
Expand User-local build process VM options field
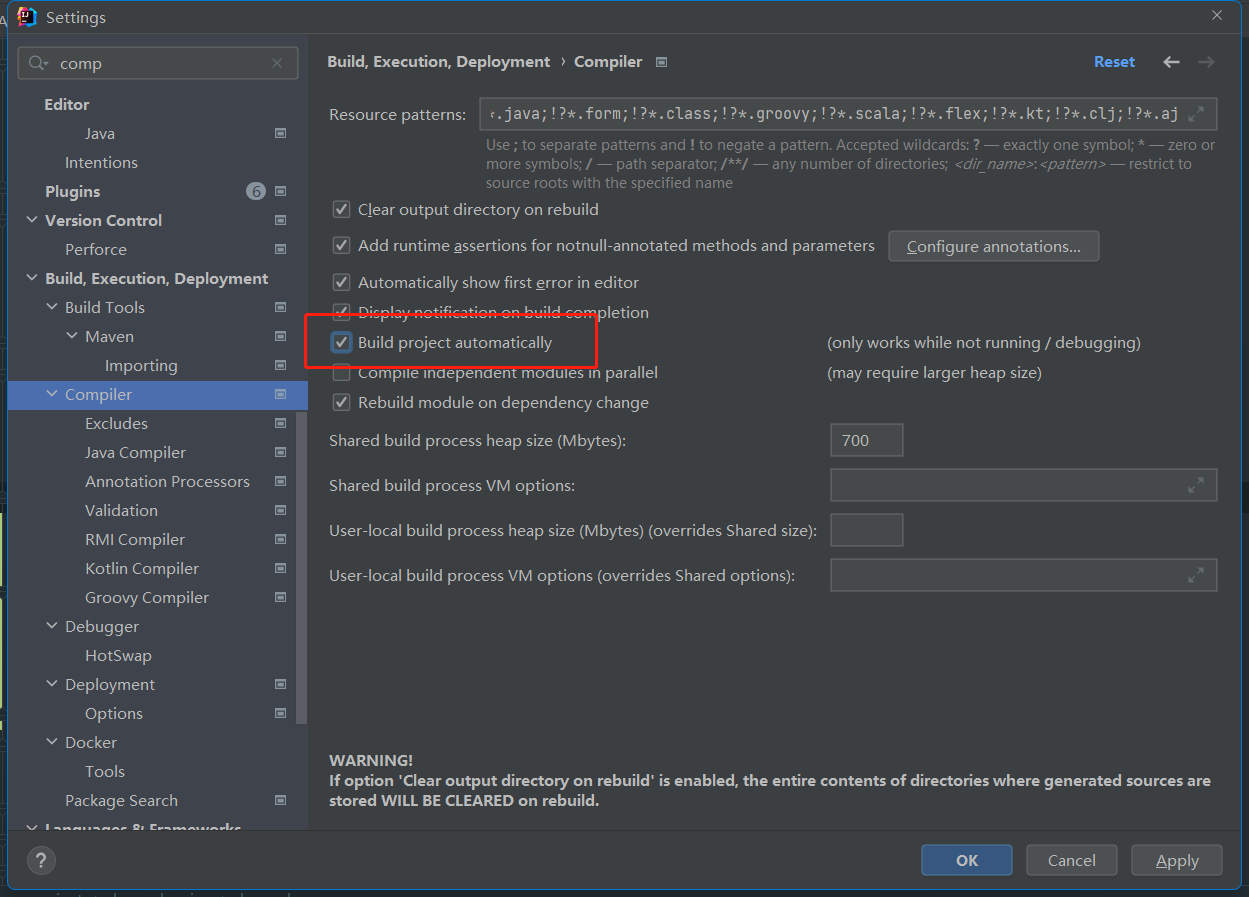pyautogui.click(x=1196, y=575)
